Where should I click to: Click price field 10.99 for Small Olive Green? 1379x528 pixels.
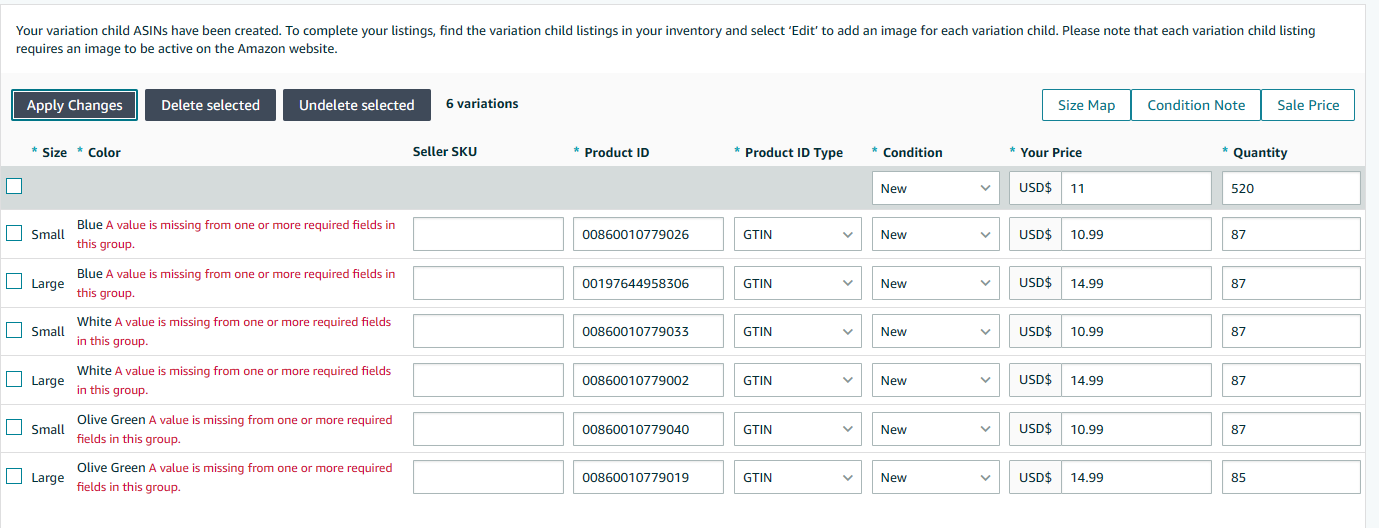[1136, 429]
